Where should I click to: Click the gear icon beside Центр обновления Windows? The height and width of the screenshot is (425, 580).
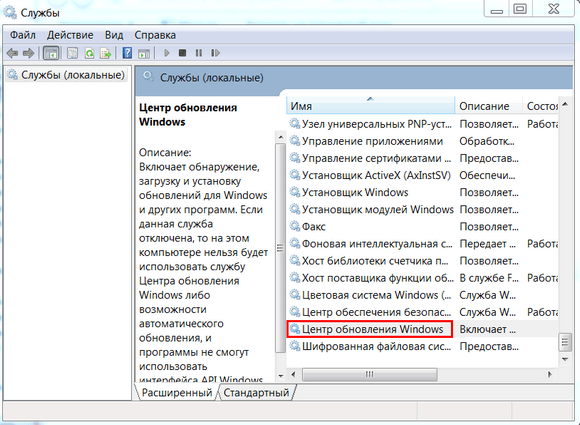pyautogui.click(x=295, y=329)
